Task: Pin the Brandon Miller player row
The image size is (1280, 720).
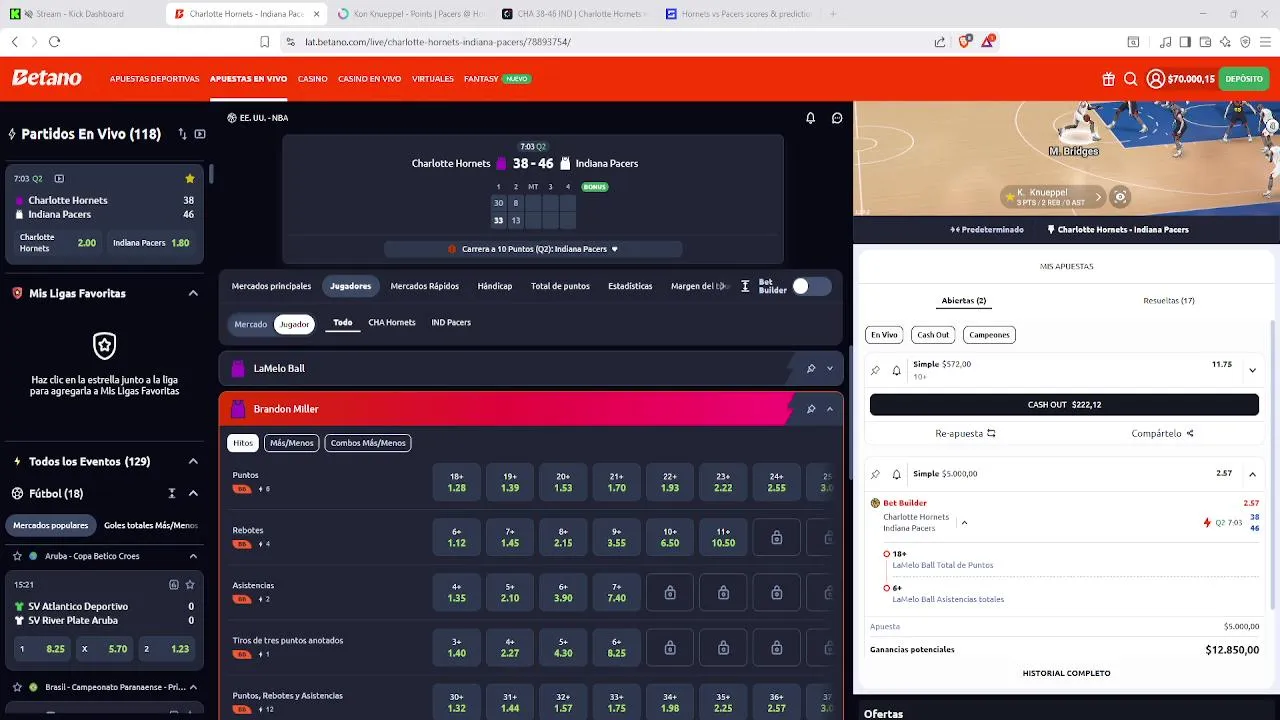Action: pyautogui.click(x=811, y=409)
